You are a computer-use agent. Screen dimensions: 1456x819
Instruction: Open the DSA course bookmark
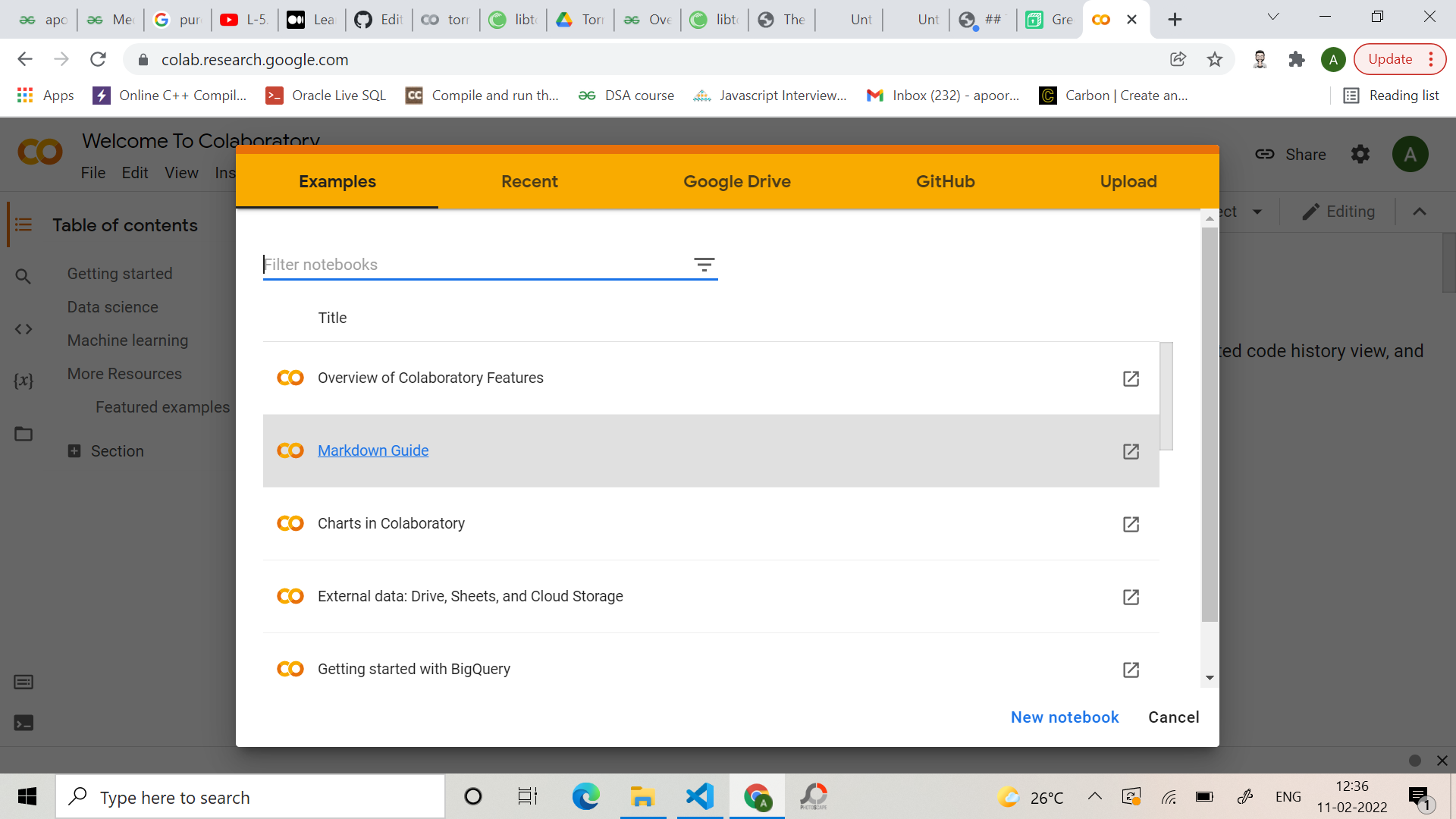[626, 96]
